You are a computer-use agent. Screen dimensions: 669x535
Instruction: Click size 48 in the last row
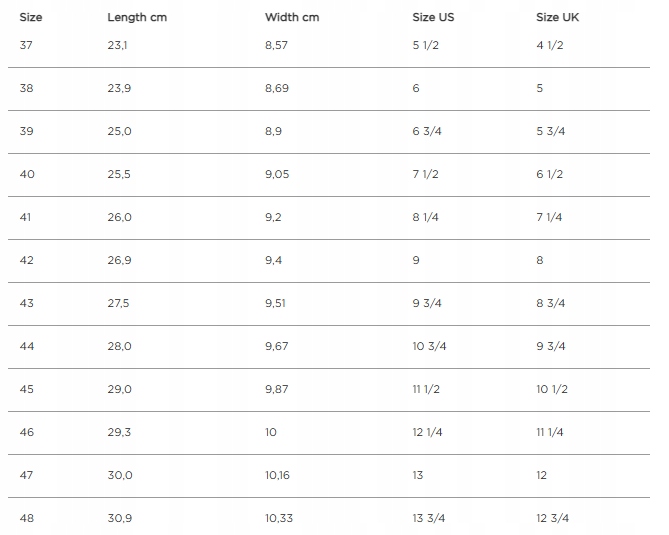point(27,518)
